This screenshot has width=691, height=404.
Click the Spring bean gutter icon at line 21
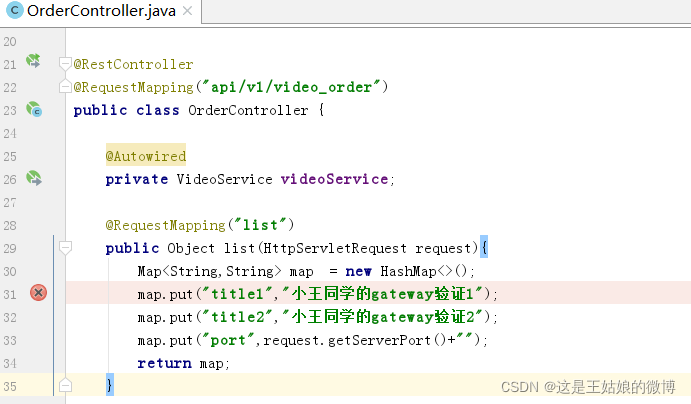pyautogui.click(x=33, y=61)
